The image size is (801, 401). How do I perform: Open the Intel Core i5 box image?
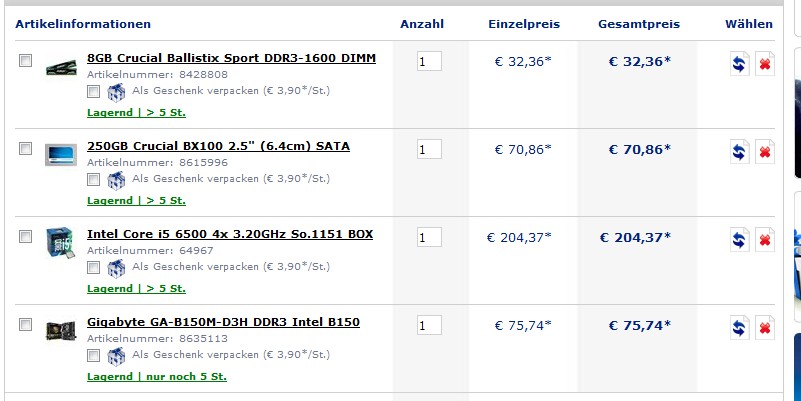click(x=60, y=242)
